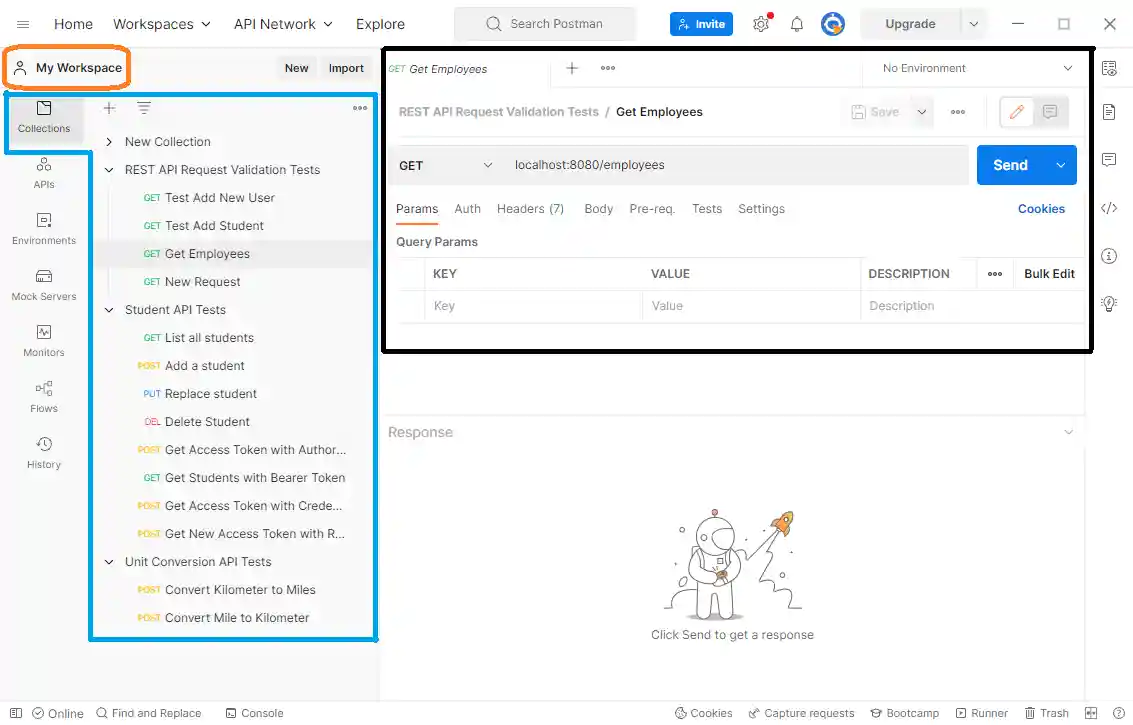Open the GET method dropdown
Viewport: 1133px width, 725px height.
tap(446, 165)
